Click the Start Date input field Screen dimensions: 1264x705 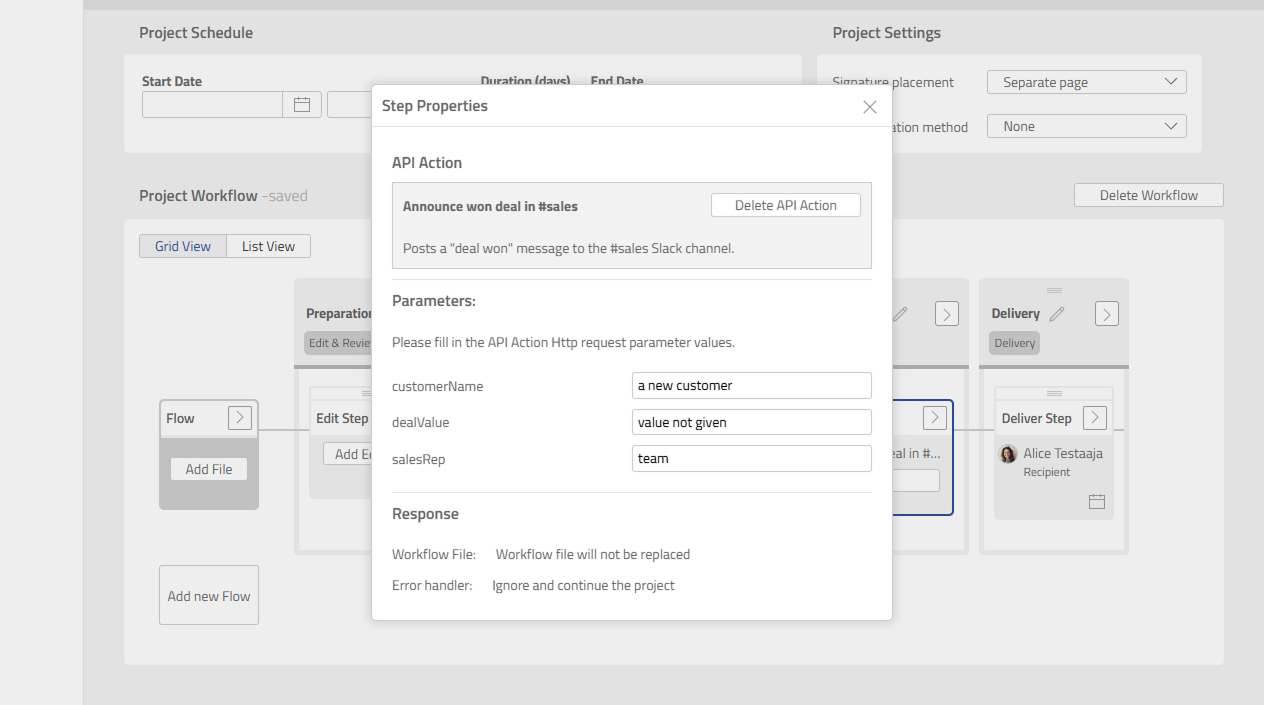(x=212, y=104)
